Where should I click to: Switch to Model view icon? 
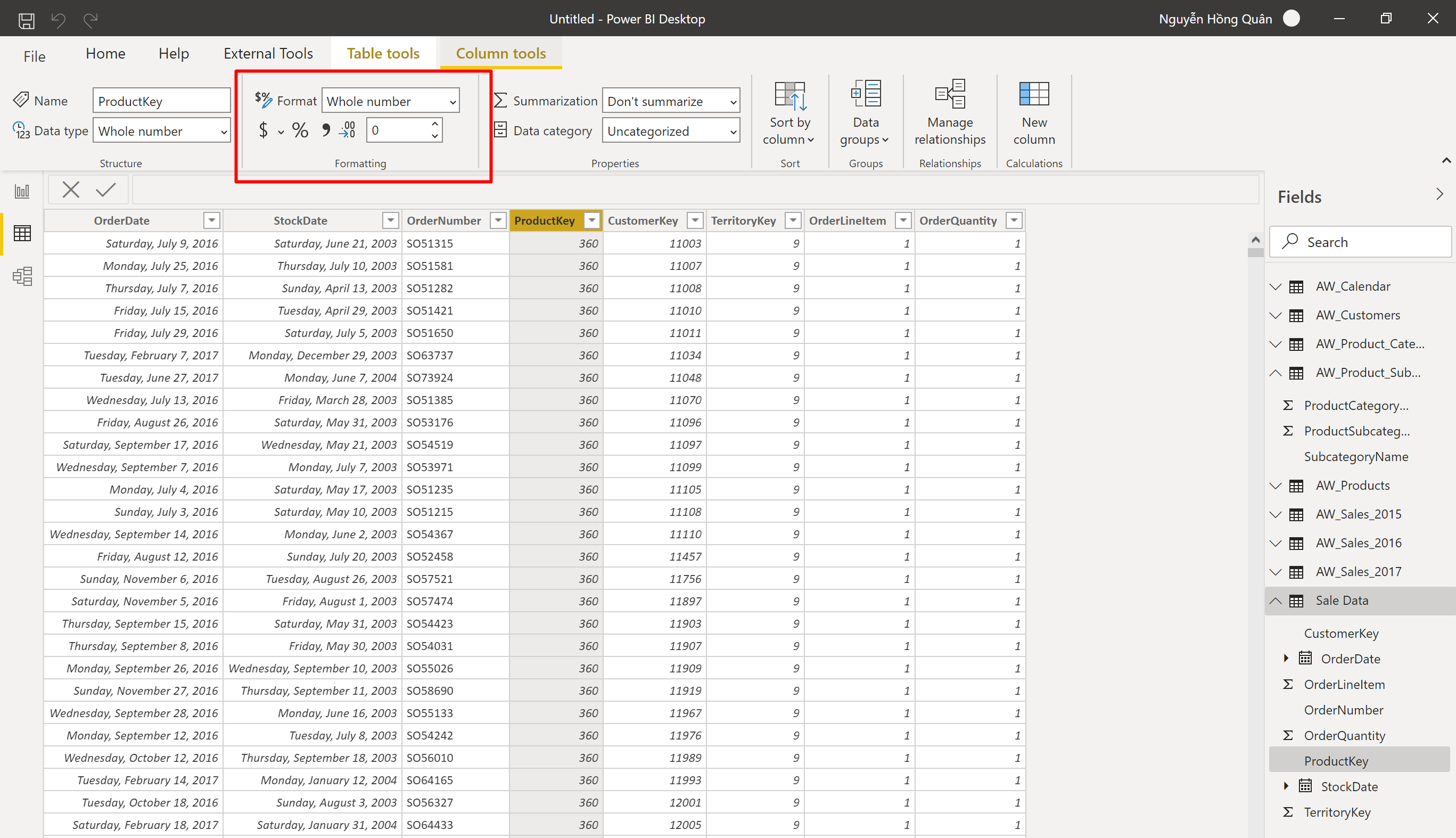click(x=22, y=276)
